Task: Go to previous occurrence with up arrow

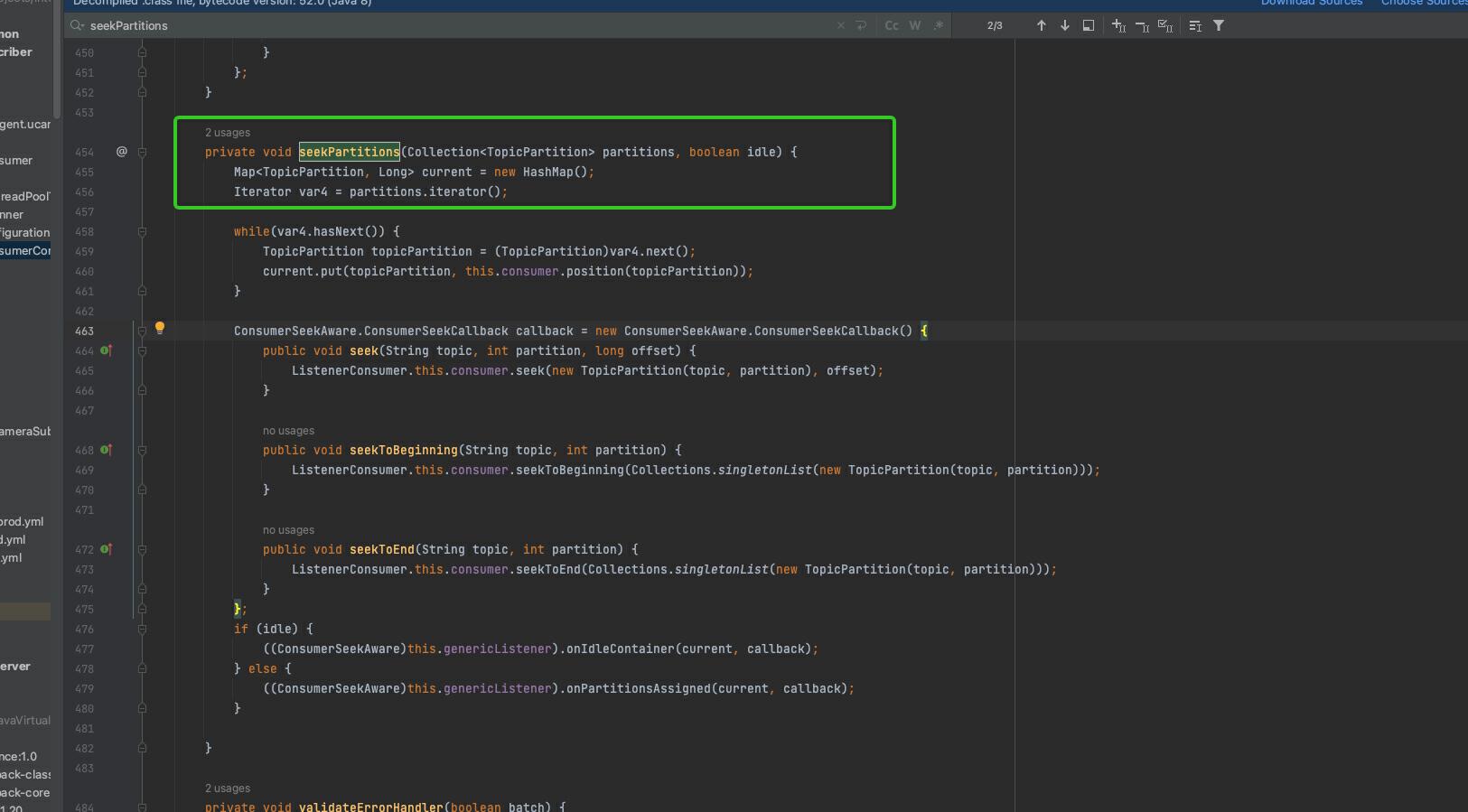Action: (x=1041, y=25)
